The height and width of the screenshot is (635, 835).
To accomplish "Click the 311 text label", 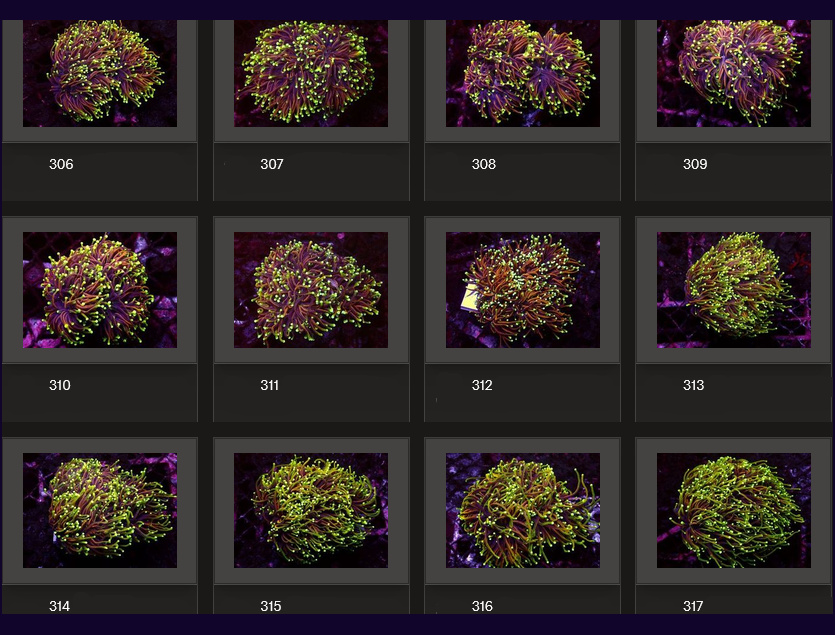I will [x=269, y=385].
